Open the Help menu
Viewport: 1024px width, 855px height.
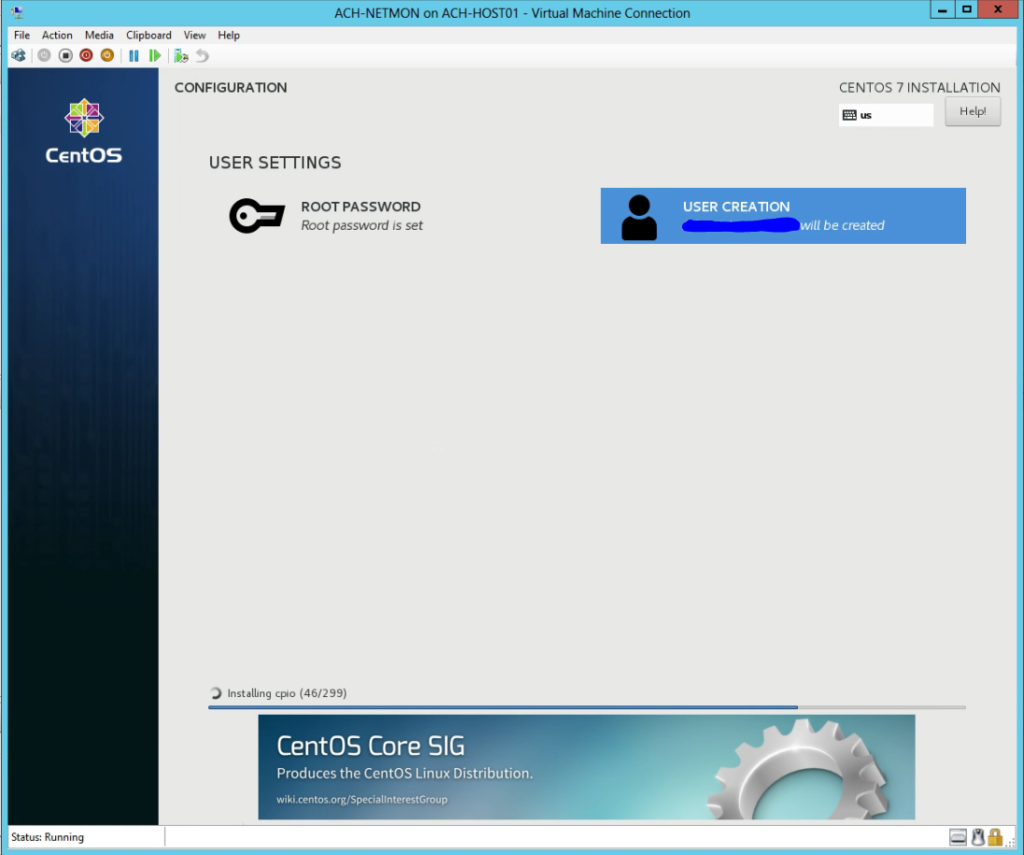point(229,35)
